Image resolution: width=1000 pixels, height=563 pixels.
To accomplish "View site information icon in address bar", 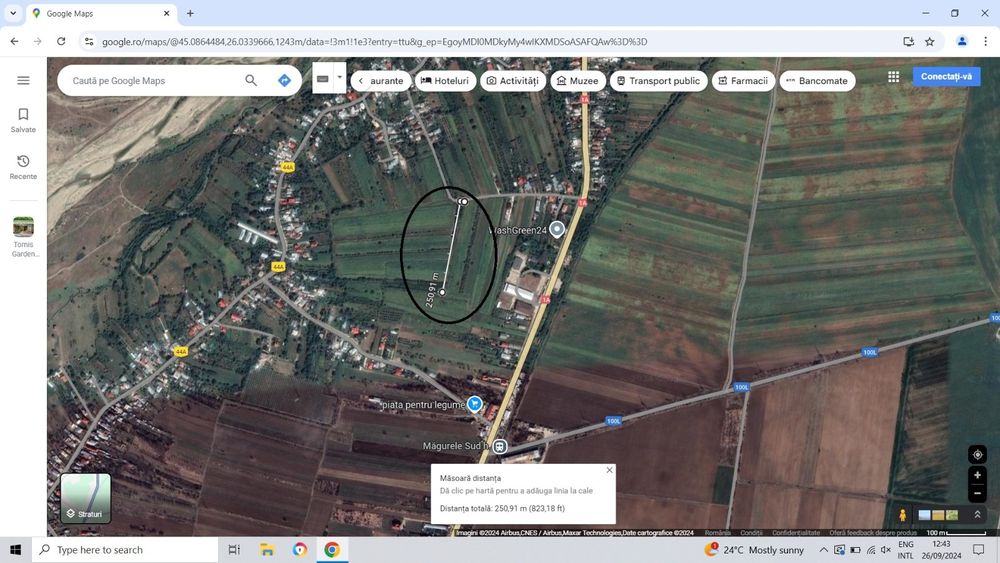I will [x=89, y=41].
